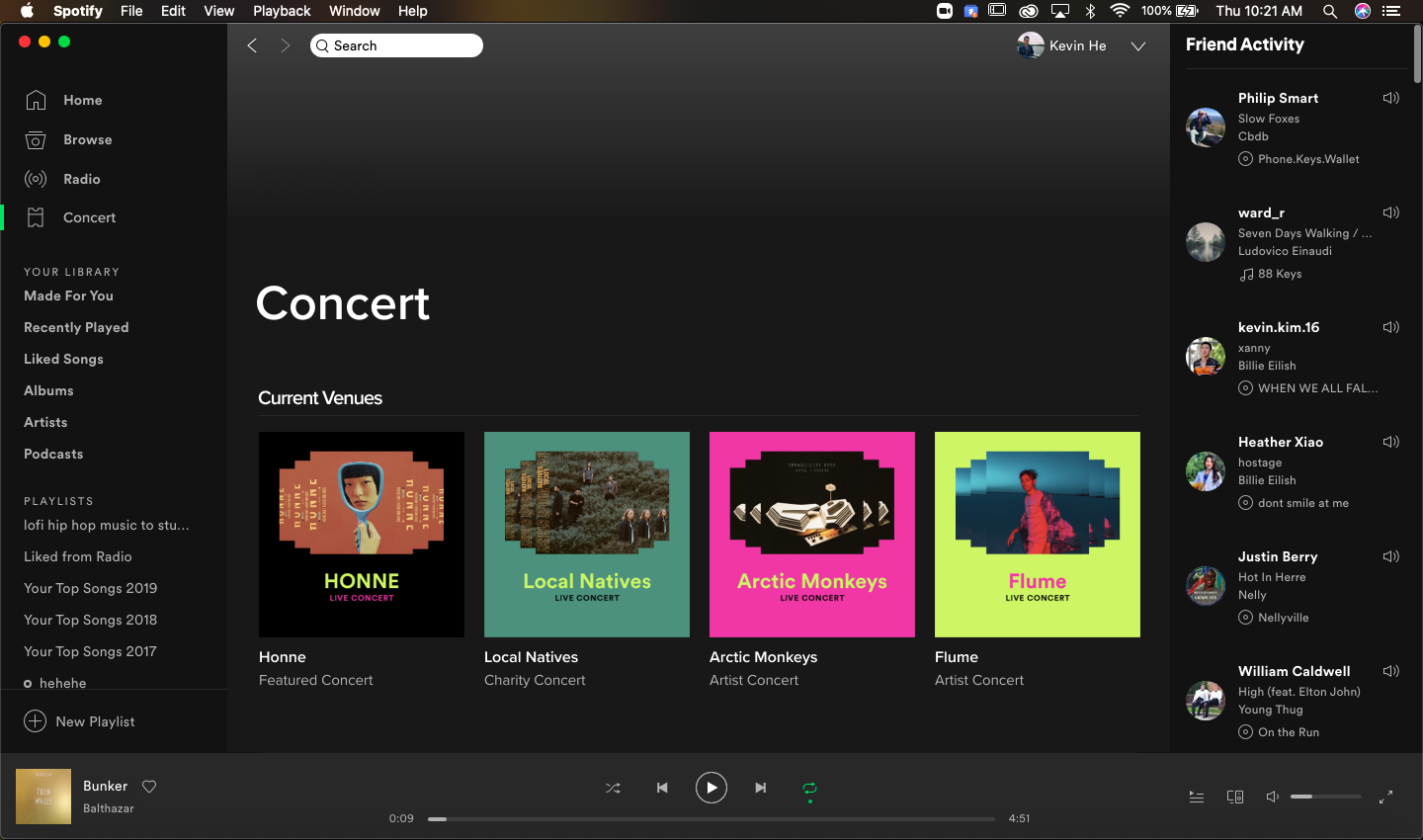Open the play queue icon
Screen dimensions: 1423x840
1197,797
